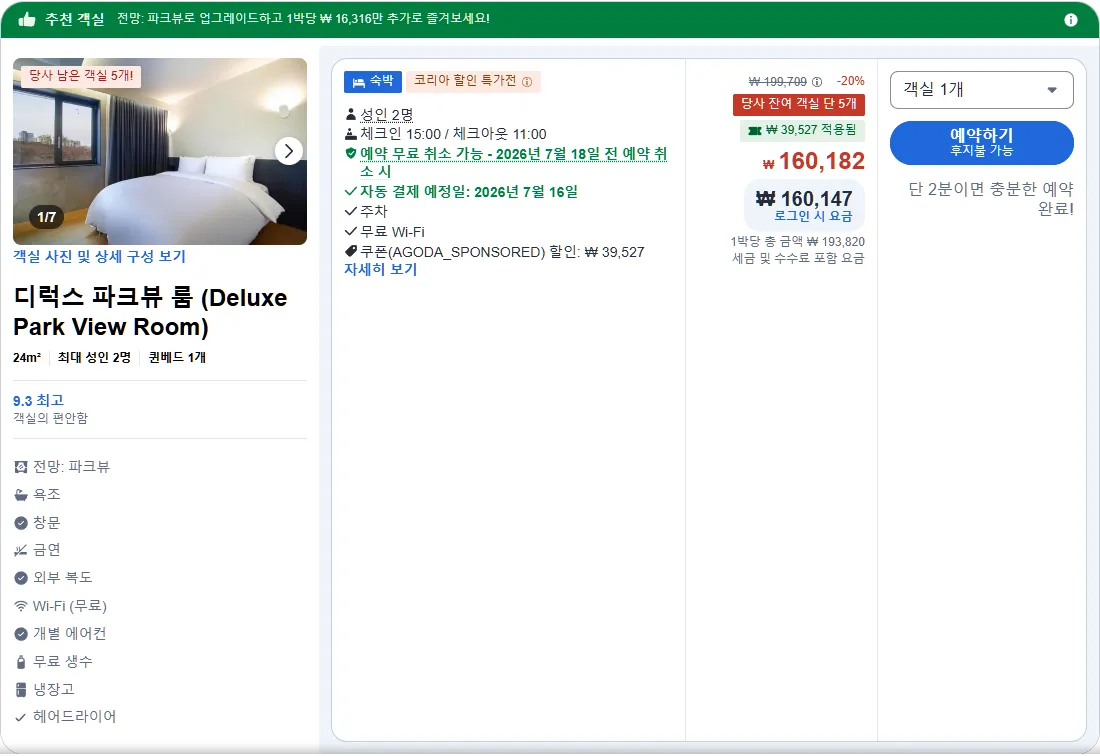Click the Deluxe Park View Room title
This screenshot has width=1100, height=756.
click(x=150, y=312)
